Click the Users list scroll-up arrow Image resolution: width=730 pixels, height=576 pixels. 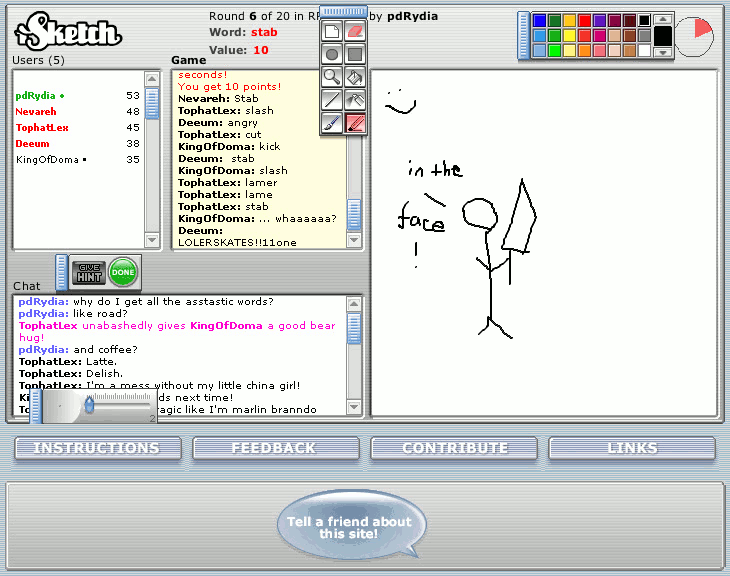click(x=152, y=79)
